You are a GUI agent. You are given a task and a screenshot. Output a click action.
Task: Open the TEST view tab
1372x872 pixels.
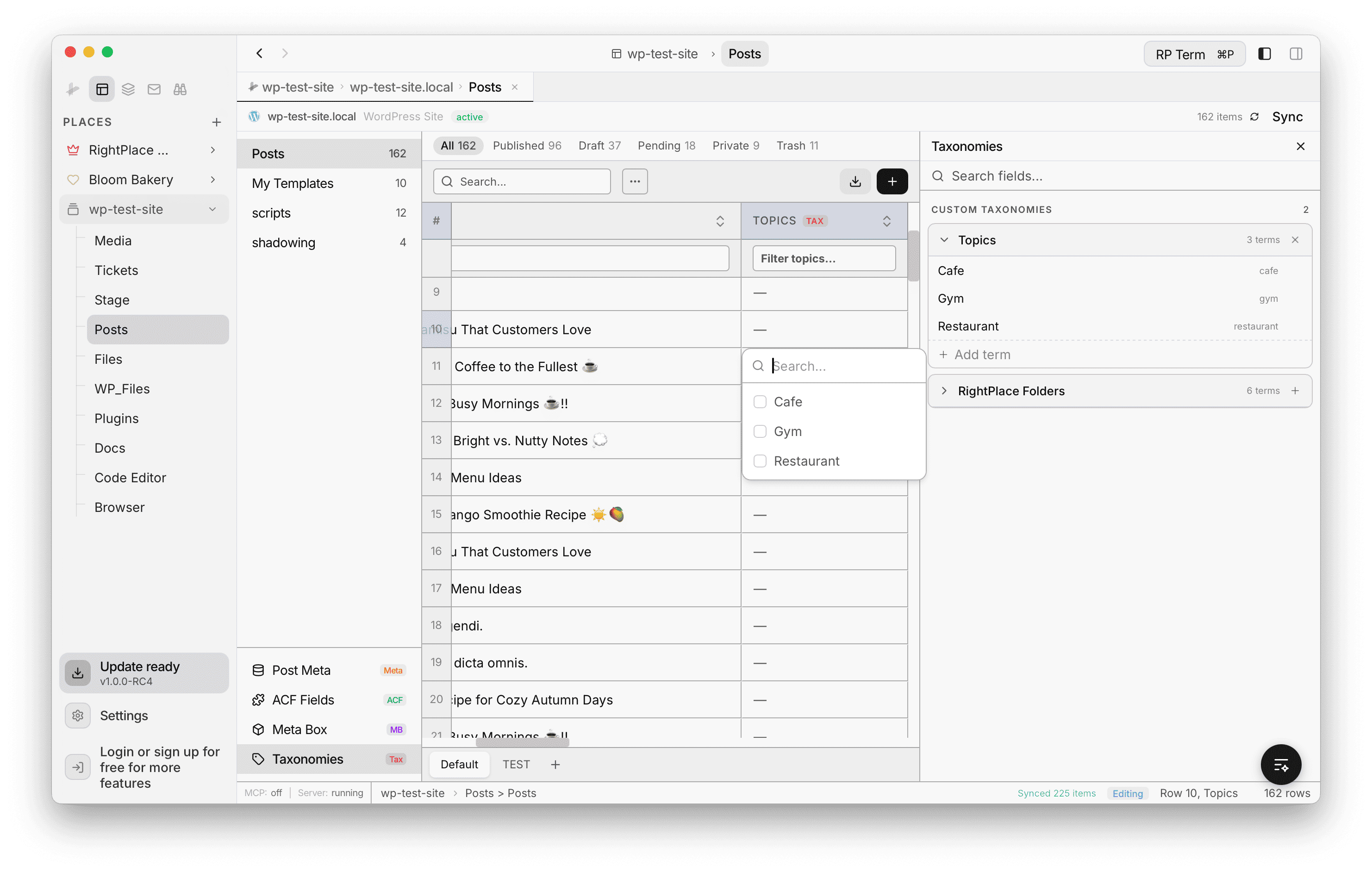[516, 764]
